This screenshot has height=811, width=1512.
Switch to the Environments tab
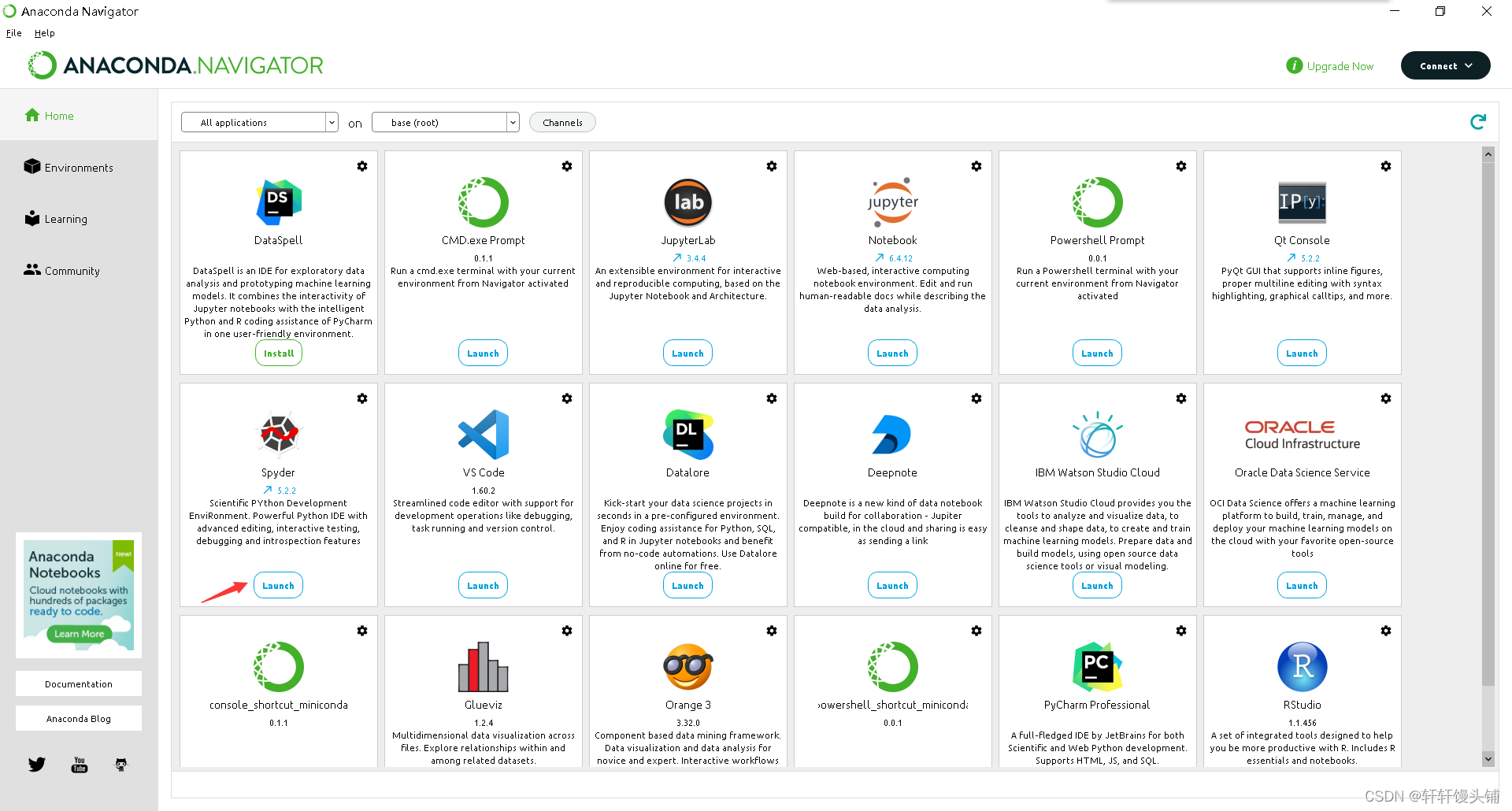79,167
